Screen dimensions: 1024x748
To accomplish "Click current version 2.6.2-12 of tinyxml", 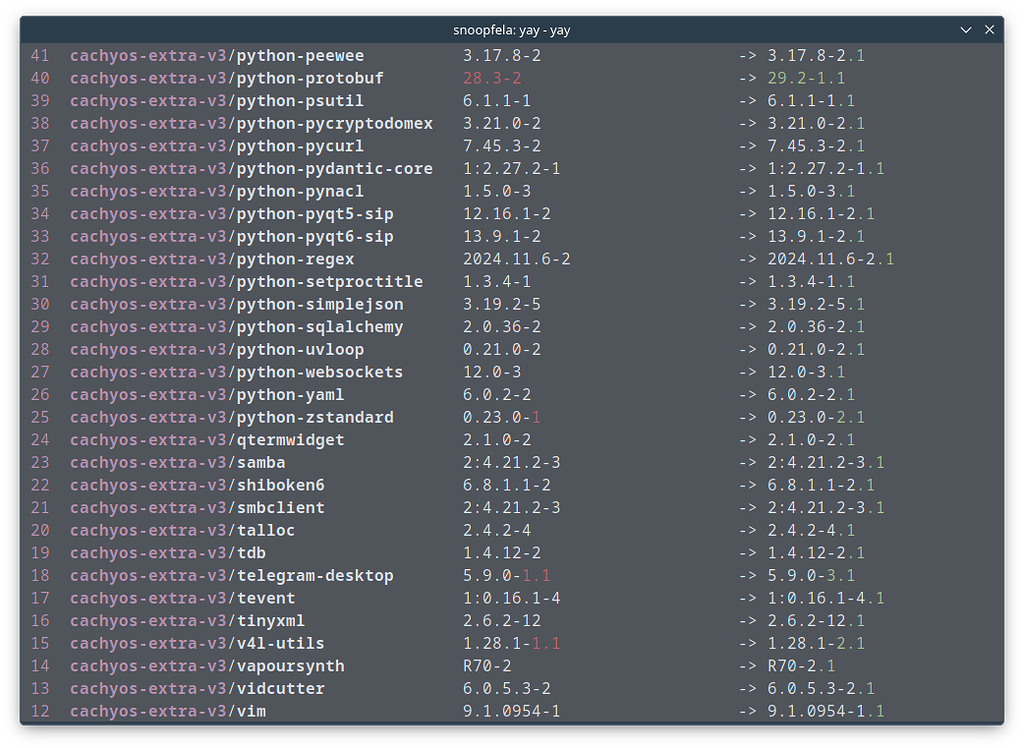I will pyautogui.click(x=502, y=621).
